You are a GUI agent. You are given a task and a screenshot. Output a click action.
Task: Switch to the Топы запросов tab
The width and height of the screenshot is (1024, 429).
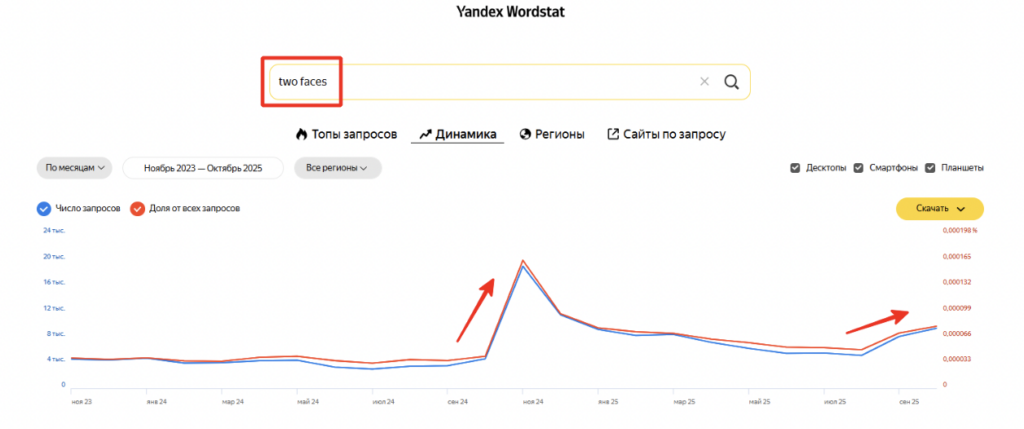pos(347,135)
